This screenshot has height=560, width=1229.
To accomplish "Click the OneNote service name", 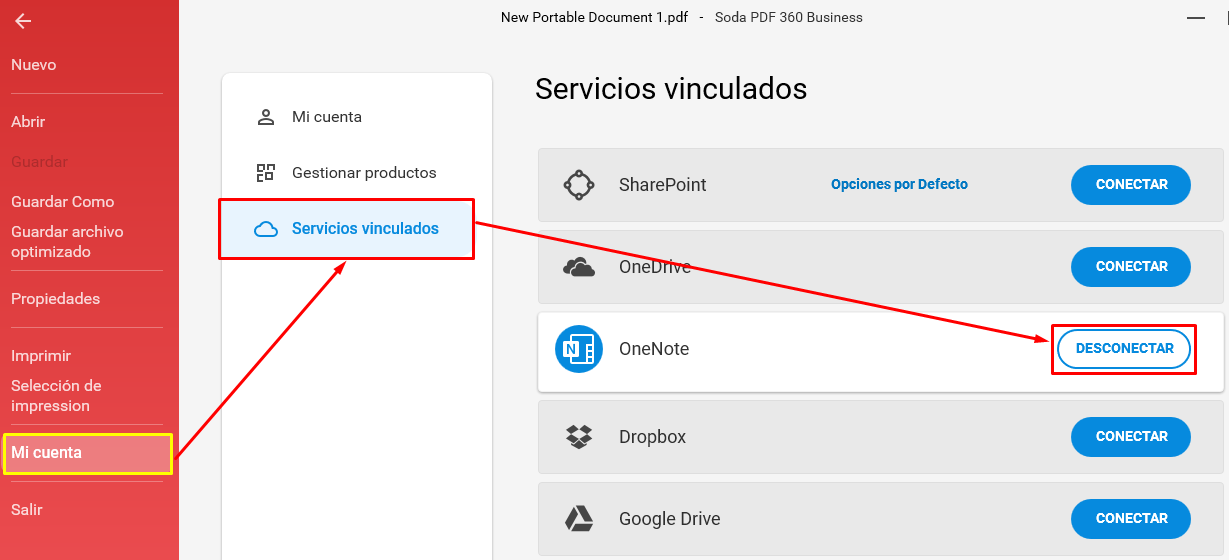I will tap(654, 349).
